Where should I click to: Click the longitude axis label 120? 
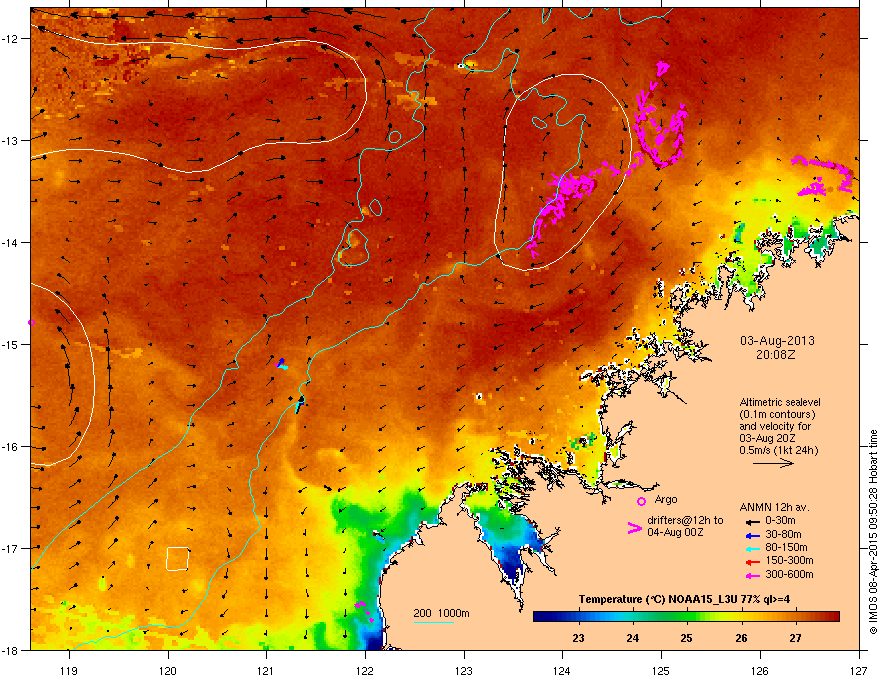pyautogui.click(x=168, y=670)
